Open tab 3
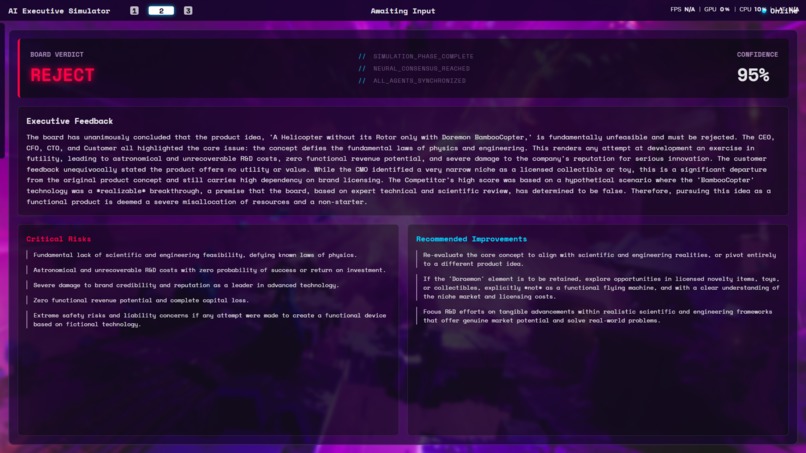The width and height of the screenshot is (806, 453). click(x=188, y=10)
